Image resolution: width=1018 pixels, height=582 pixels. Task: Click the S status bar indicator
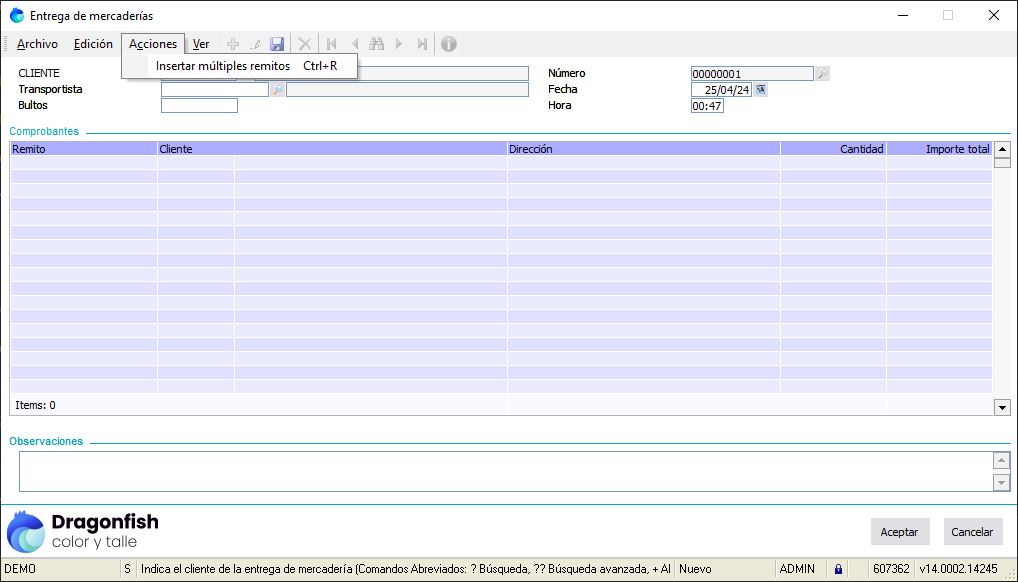click(128, 569)
